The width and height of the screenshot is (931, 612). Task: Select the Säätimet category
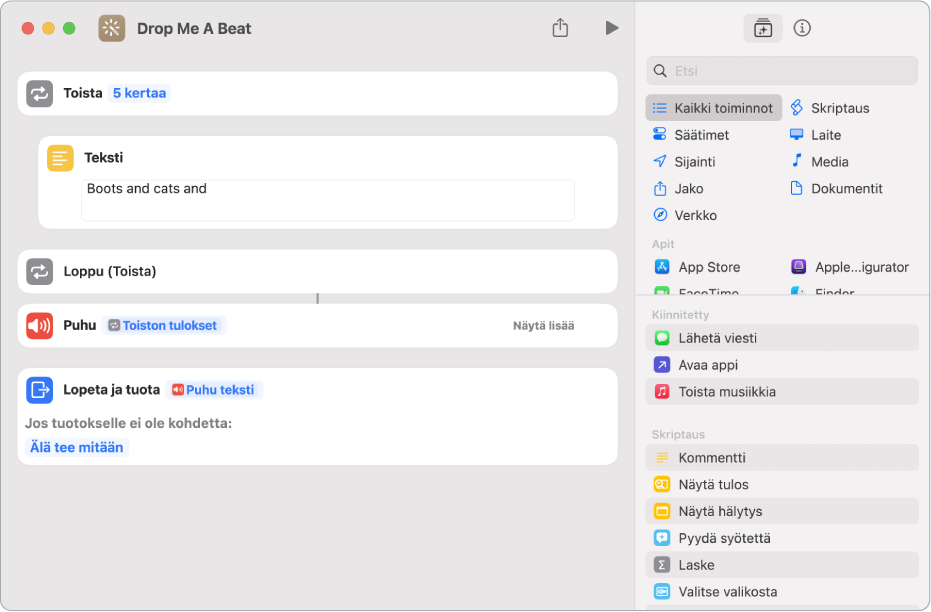click(x=691, y=135)
